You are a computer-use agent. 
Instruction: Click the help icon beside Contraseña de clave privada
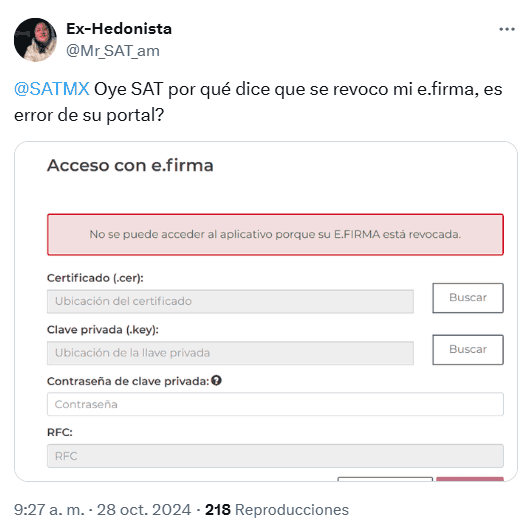pyautogui.click(x=216, y=381)
